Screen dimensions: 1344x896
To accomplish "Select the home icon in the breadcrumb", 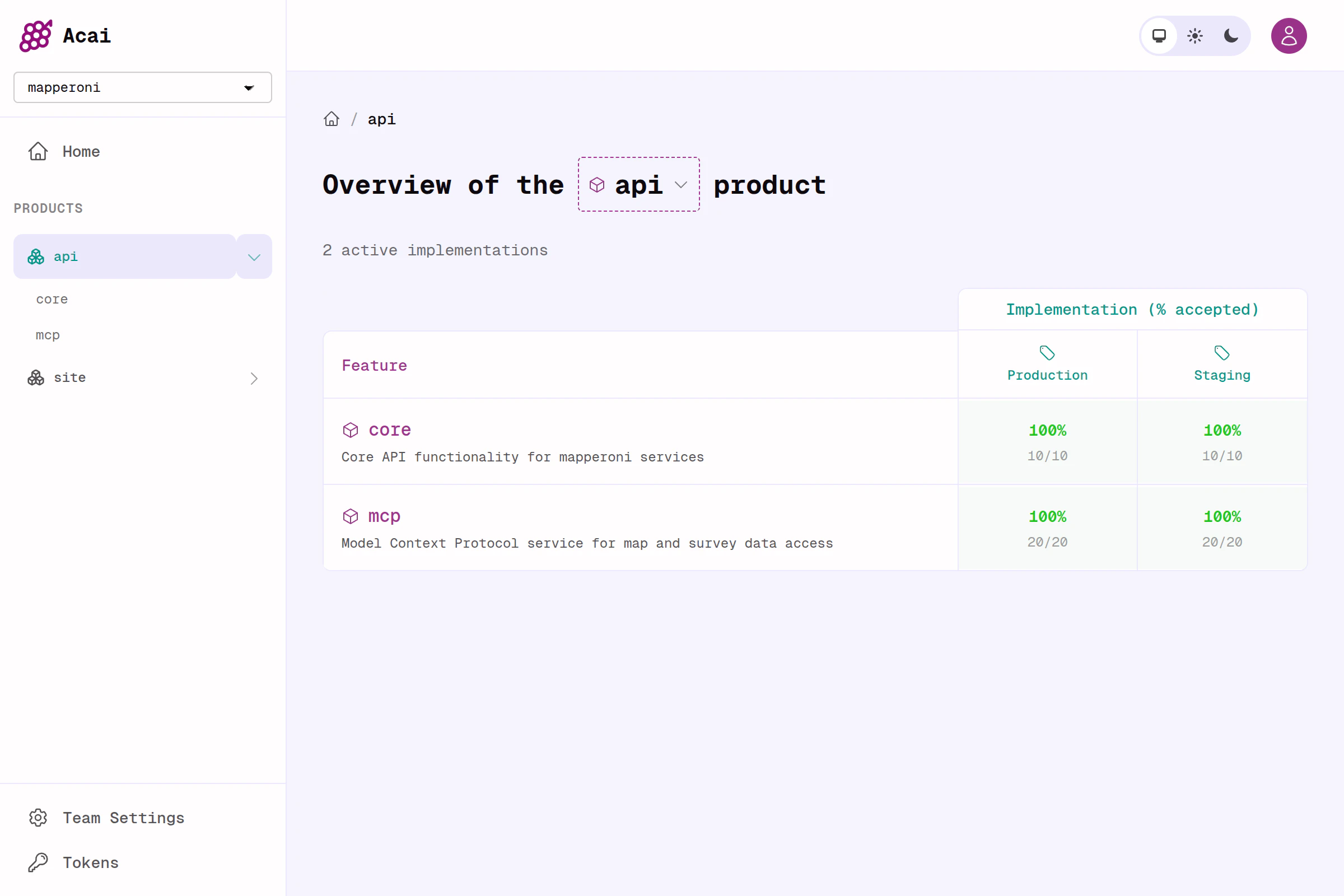I will [x=332, y=119].
